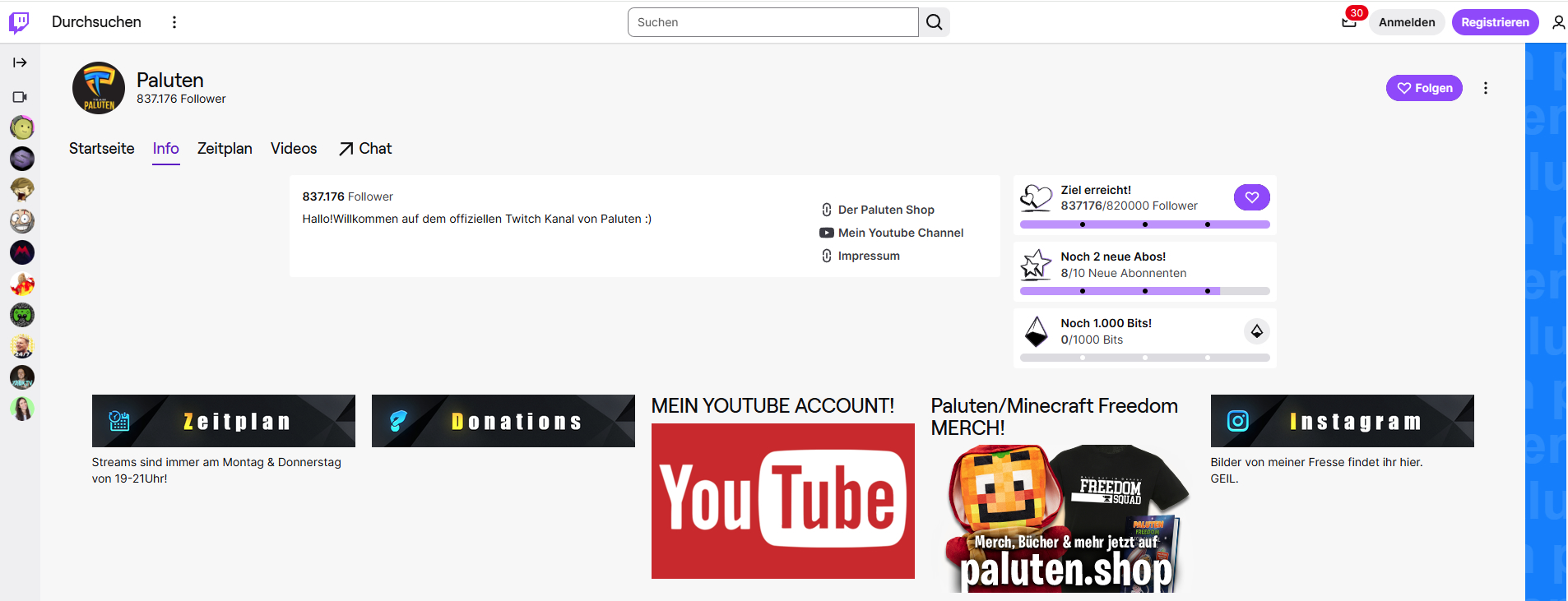Image resolution: width=1568 pixels, height=601 pixels.
Task: Open channel options menu beside Folgen
Action: coord(1485,88)
